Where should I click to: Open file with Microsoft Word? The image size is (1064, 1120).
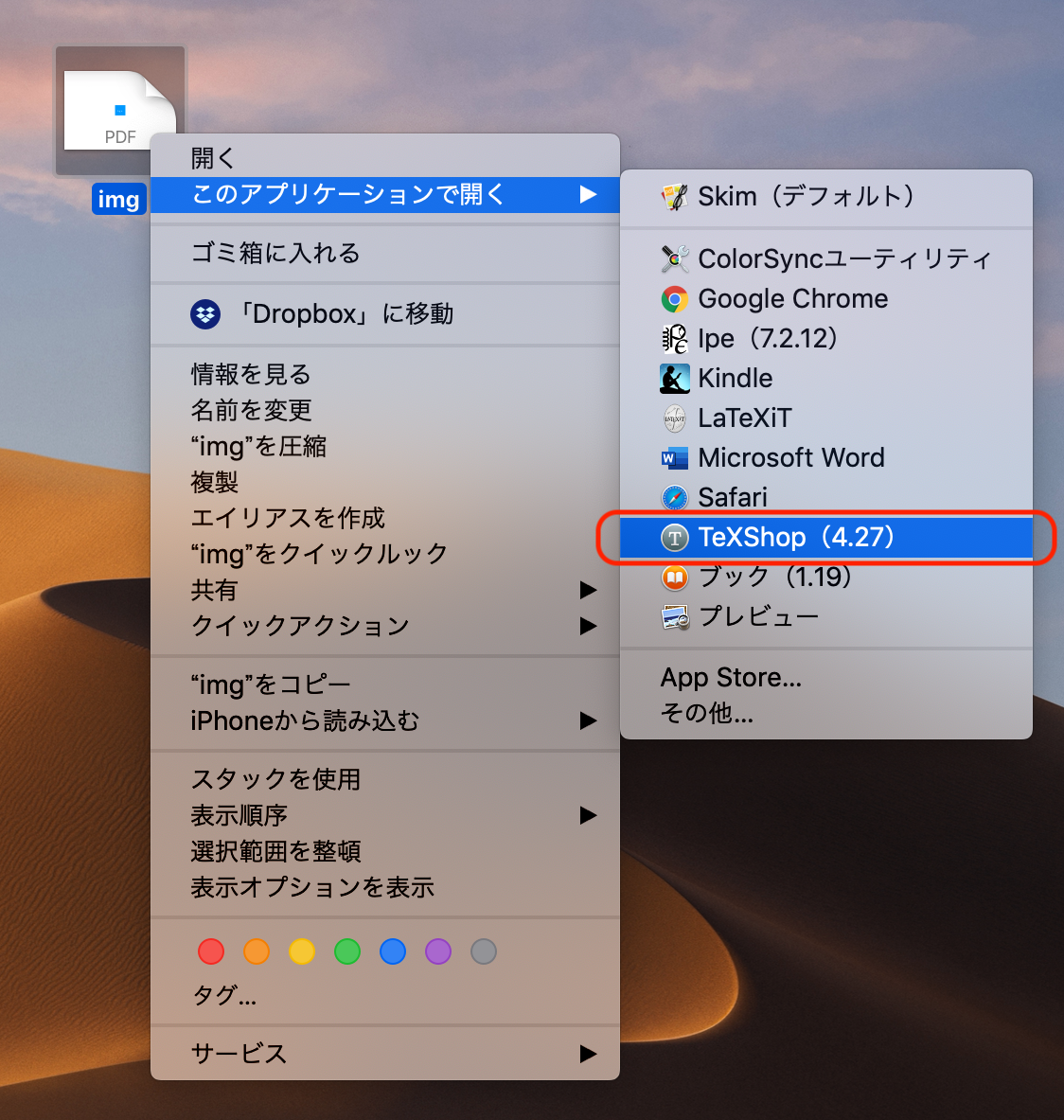(826, 458)
